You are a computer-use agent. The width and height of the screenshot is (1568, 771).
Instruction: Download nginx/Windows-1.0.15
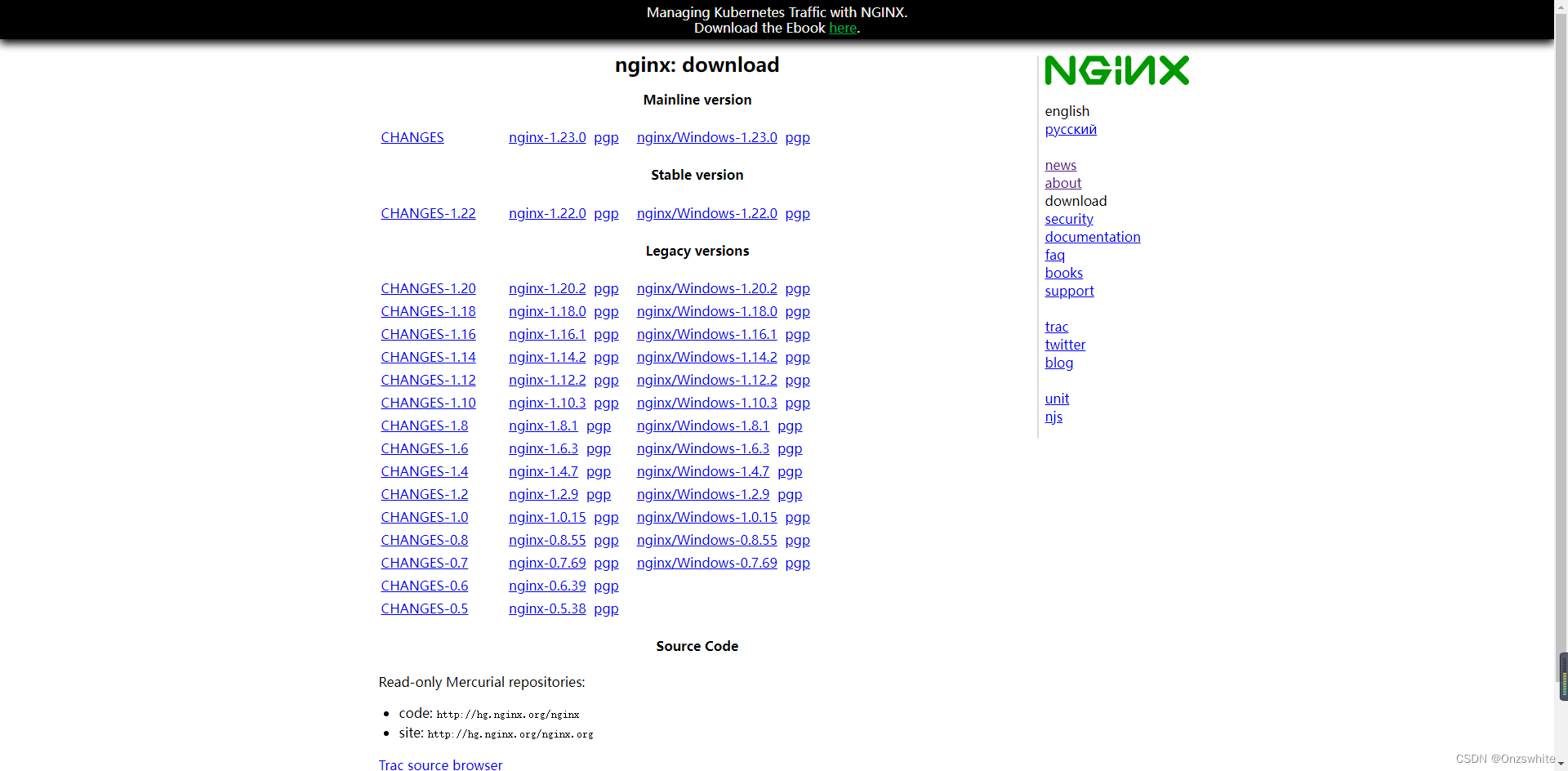point(707,517)
